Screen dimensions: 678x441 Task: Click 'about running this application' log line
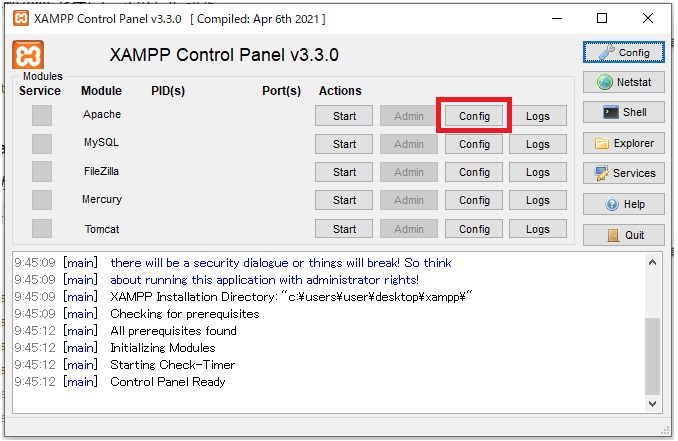coord(264,280)
